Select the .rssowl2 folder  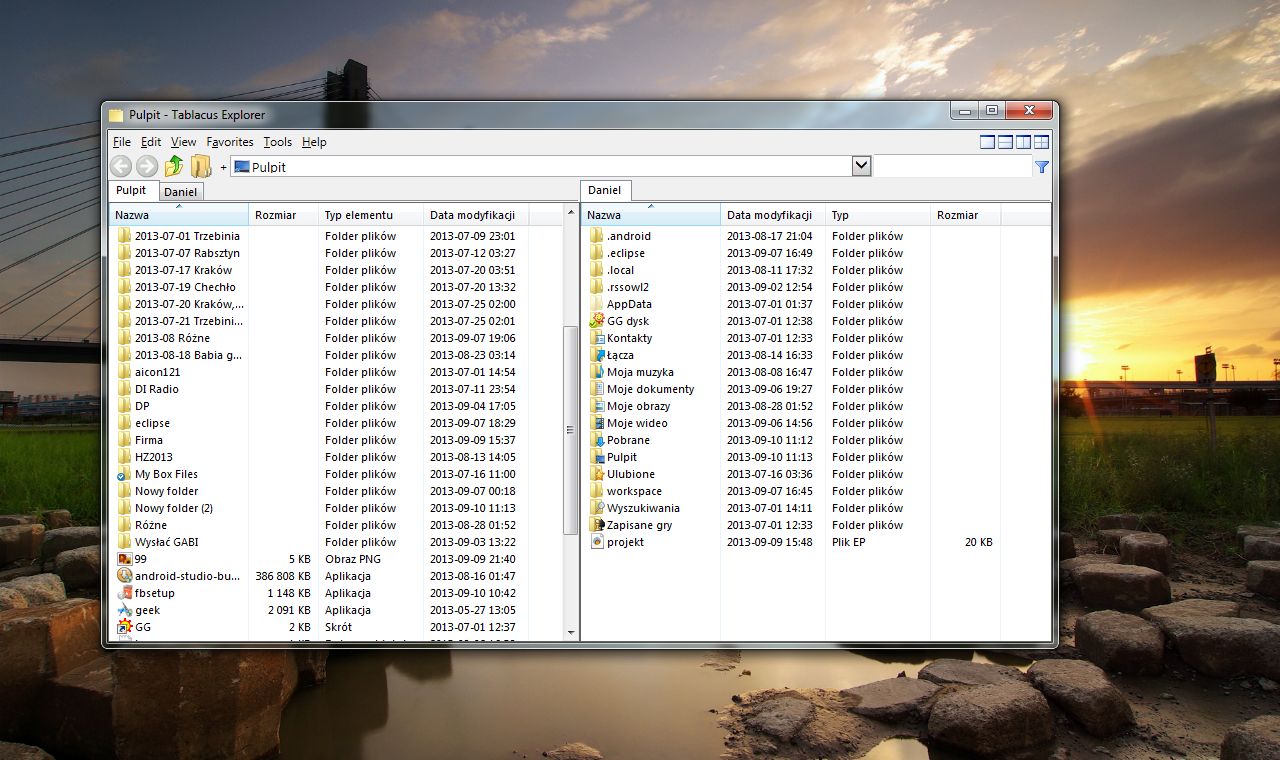628,287
